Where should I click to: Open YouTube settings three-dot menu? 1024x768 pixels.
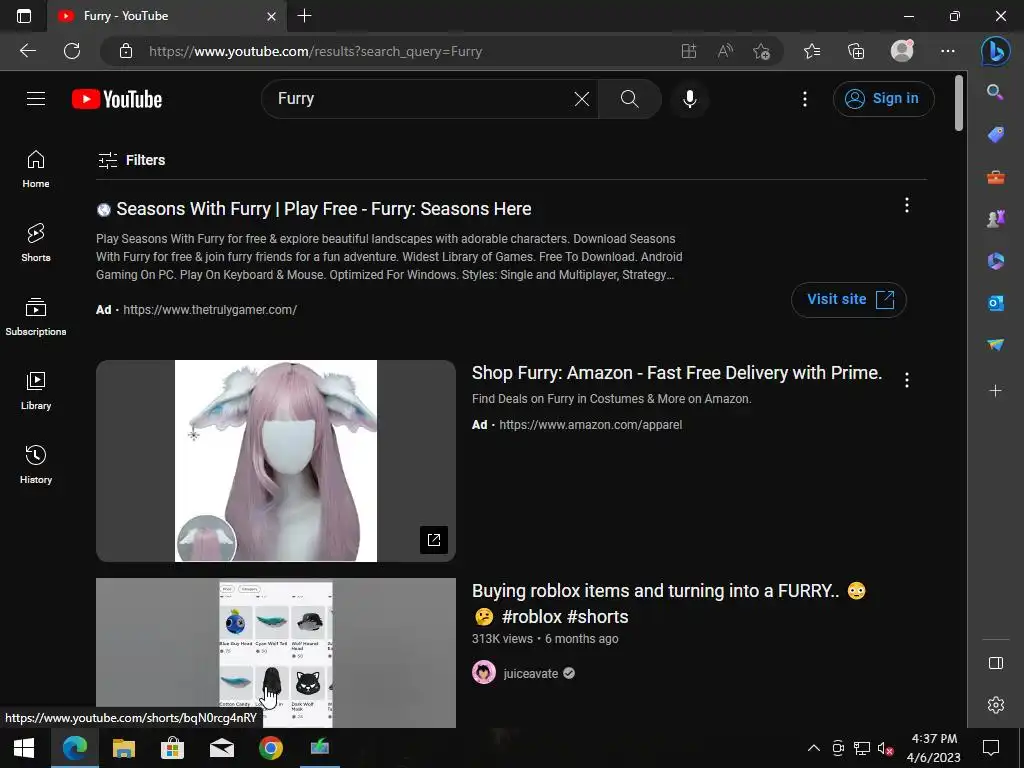pyautogui.click(x=805, y=99)
